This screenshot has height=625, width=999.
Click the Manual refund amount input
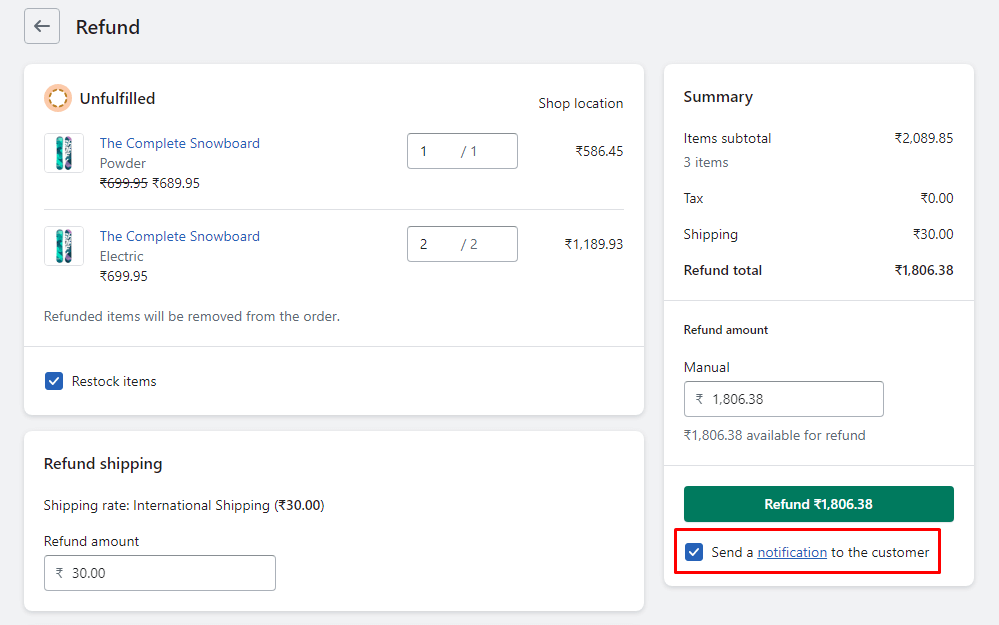783,399
